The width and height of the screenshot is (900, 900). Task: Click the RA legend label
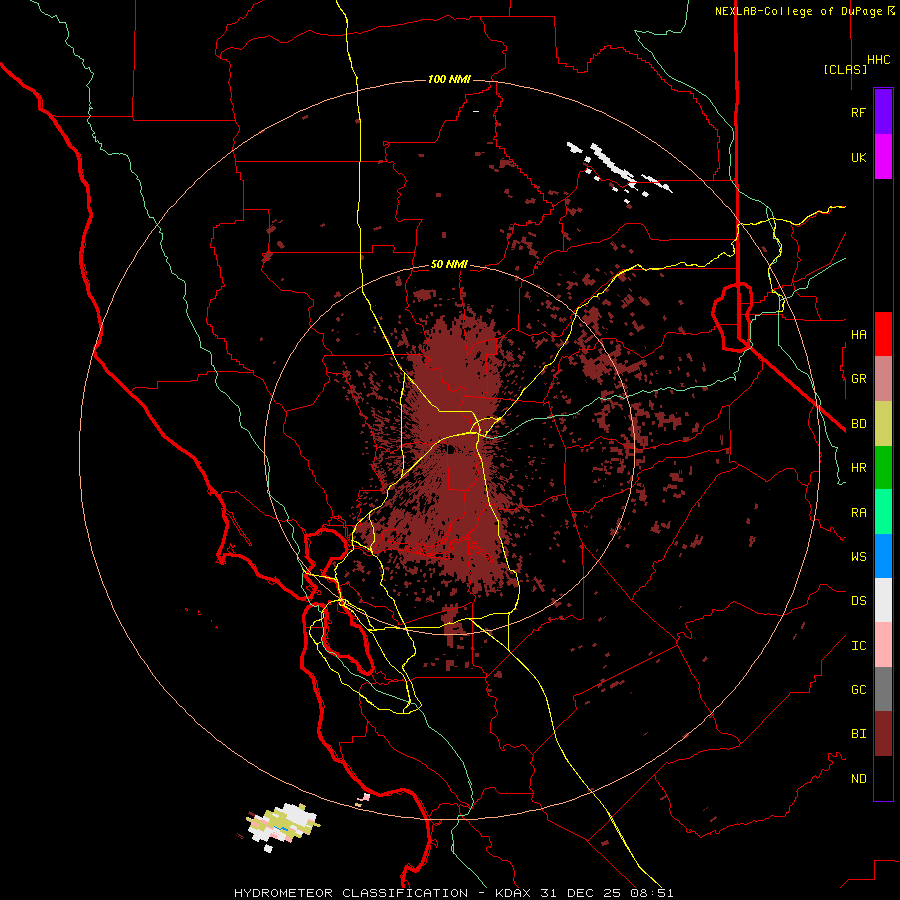[858, 513]
